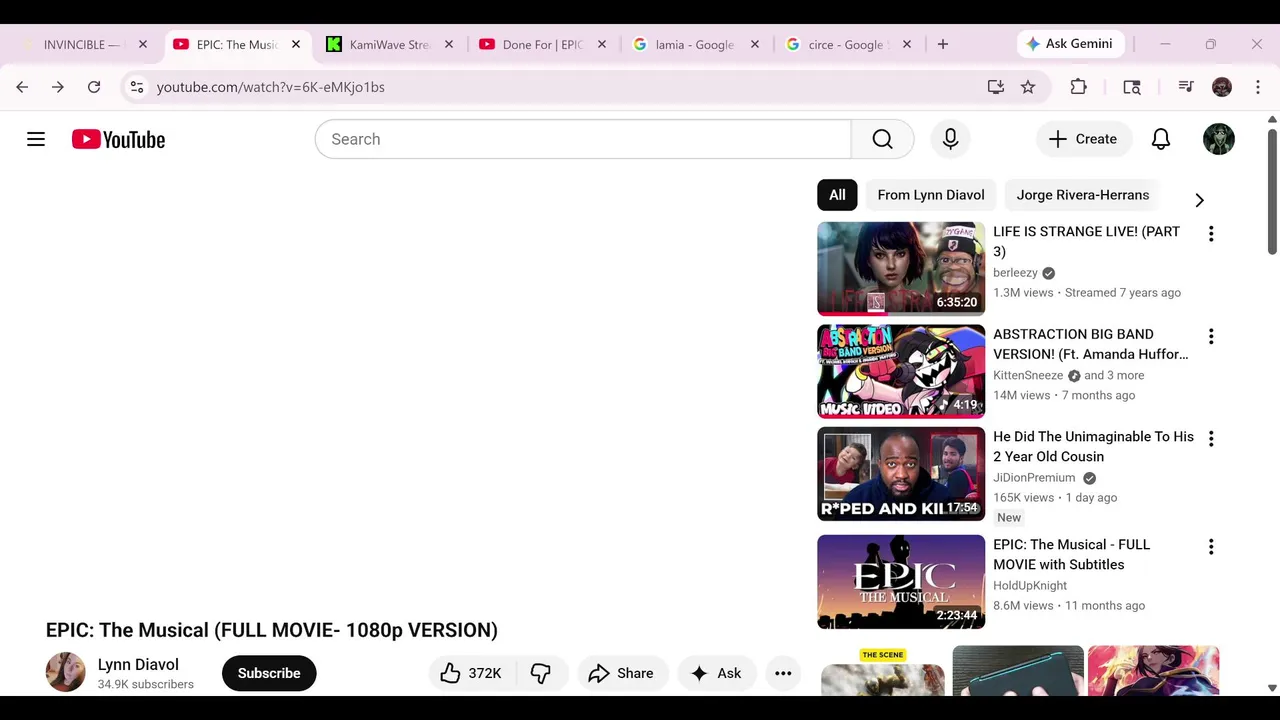Open Chrome three-dot menu
The image size is (1280, 720).
coord(1258,87)
